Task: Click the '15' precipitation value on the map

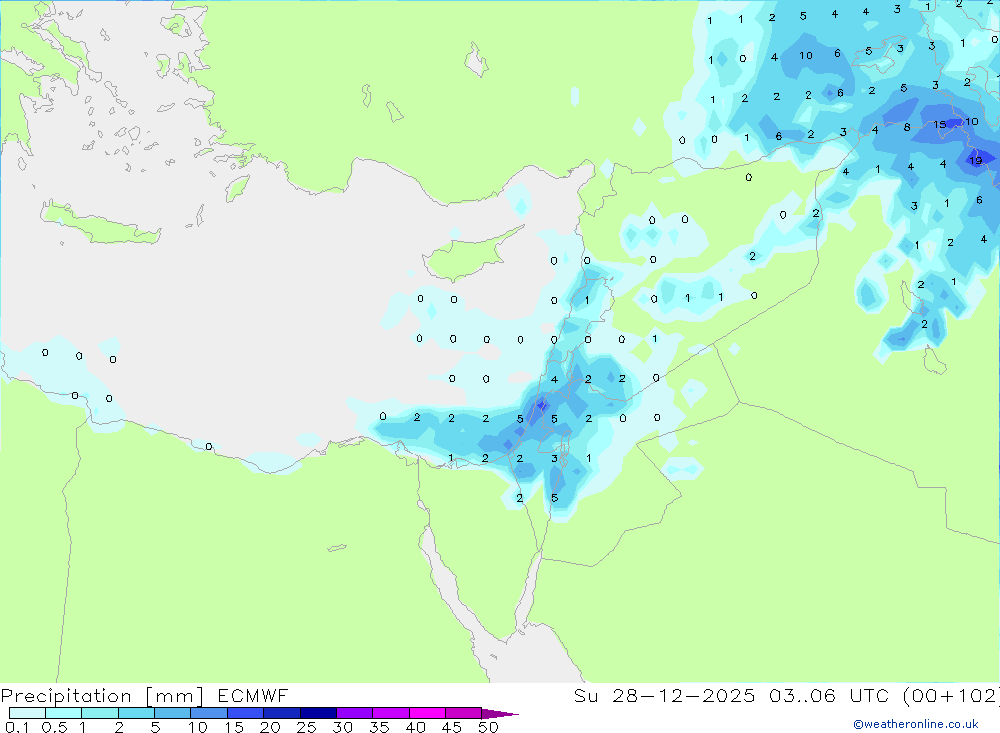Action: [x=940, y=125]
